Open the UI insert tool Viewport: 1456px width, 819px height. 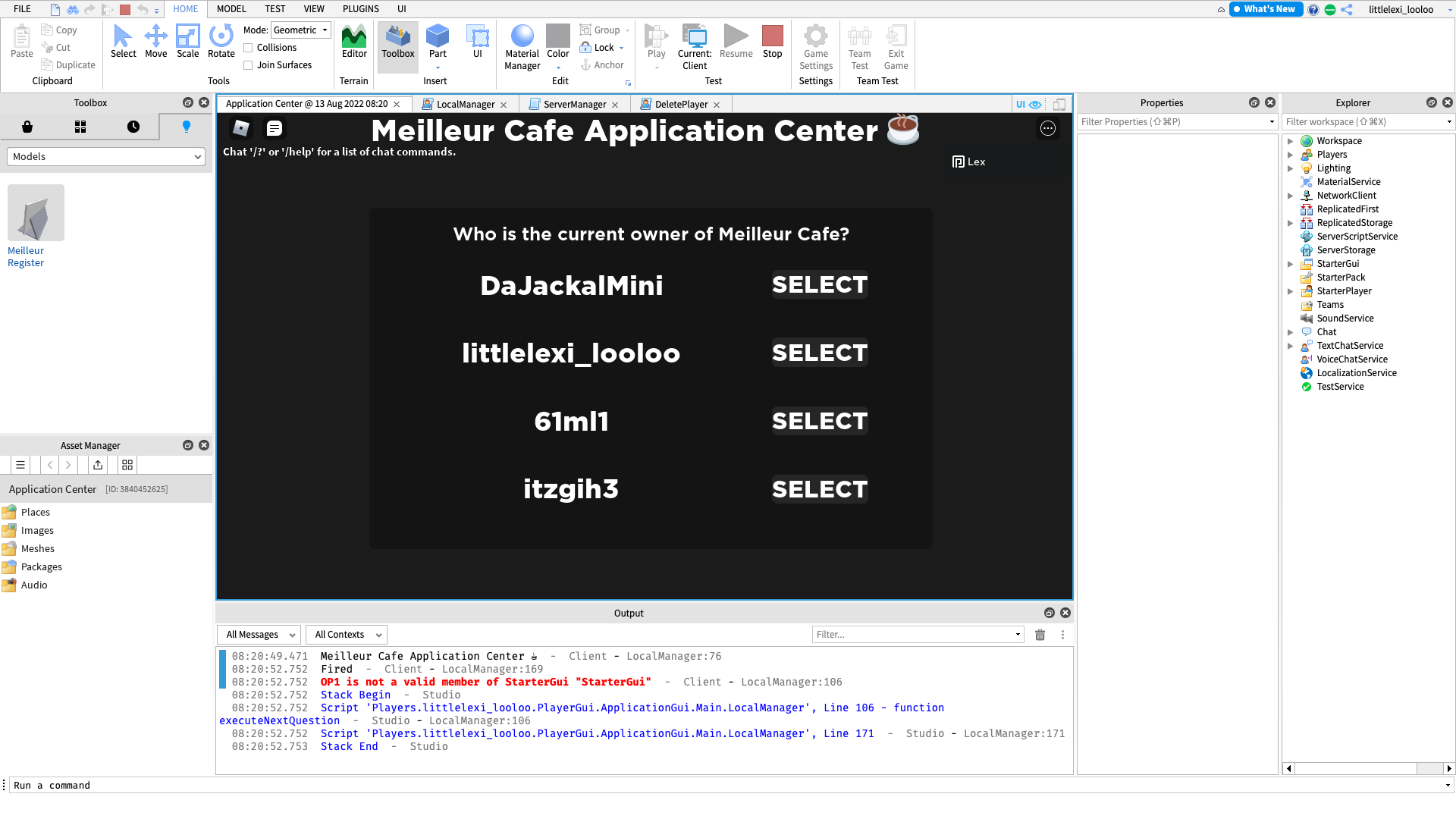478,41
